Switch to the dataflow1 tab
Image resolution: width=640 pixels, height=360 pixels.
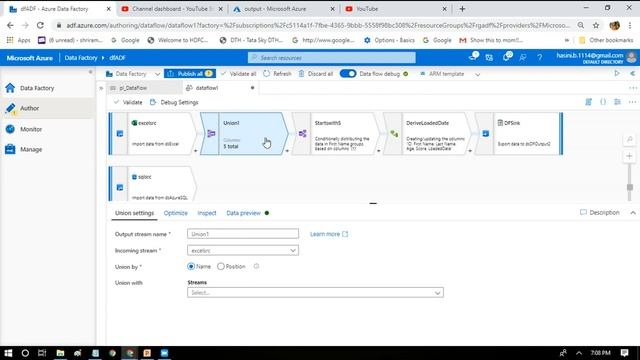pyautogui.click(x=207, y=88)
